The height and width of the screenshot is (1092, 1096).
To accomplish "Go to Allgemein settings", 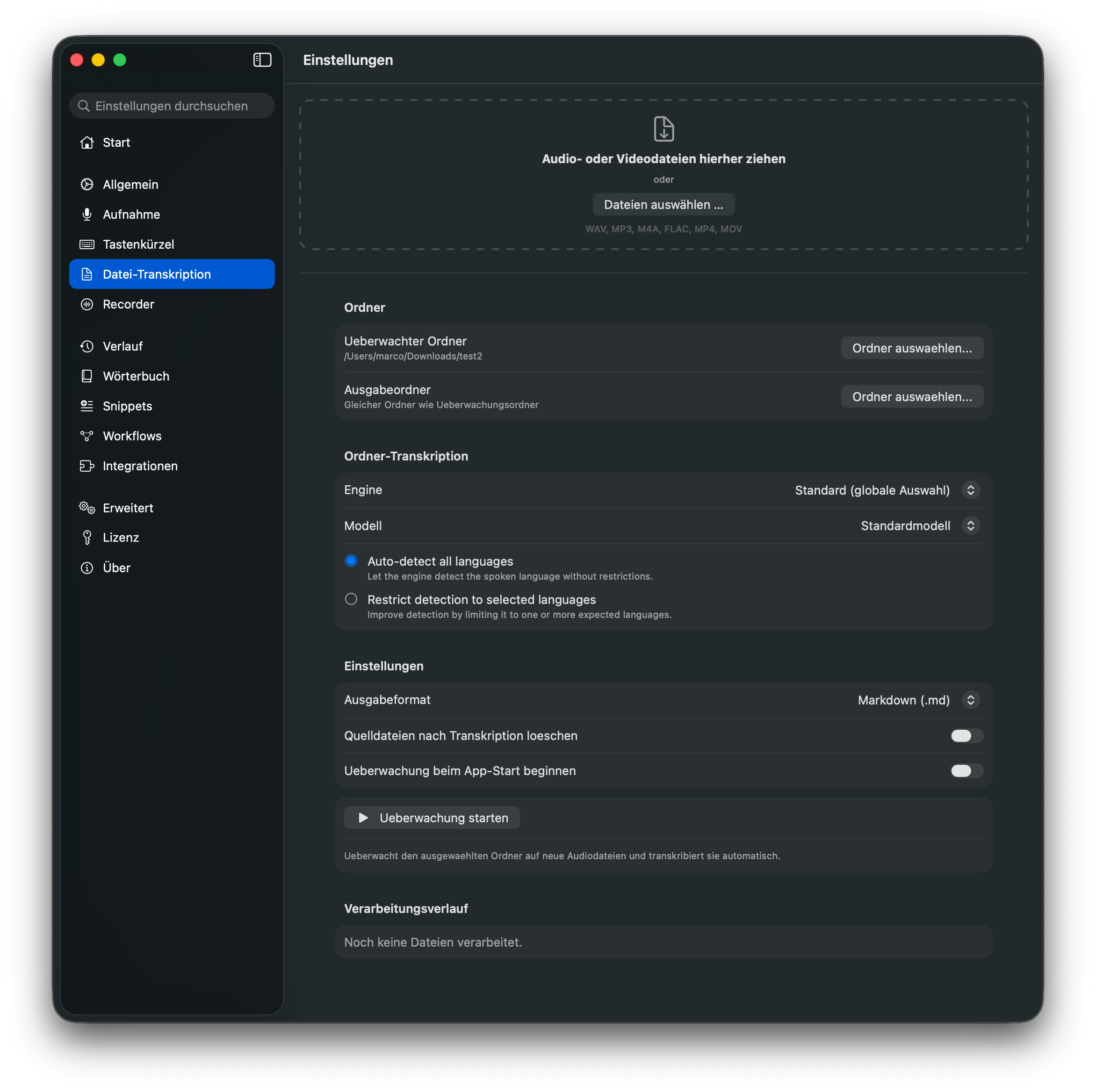I will pyautogui.click(x=172, y=184).
